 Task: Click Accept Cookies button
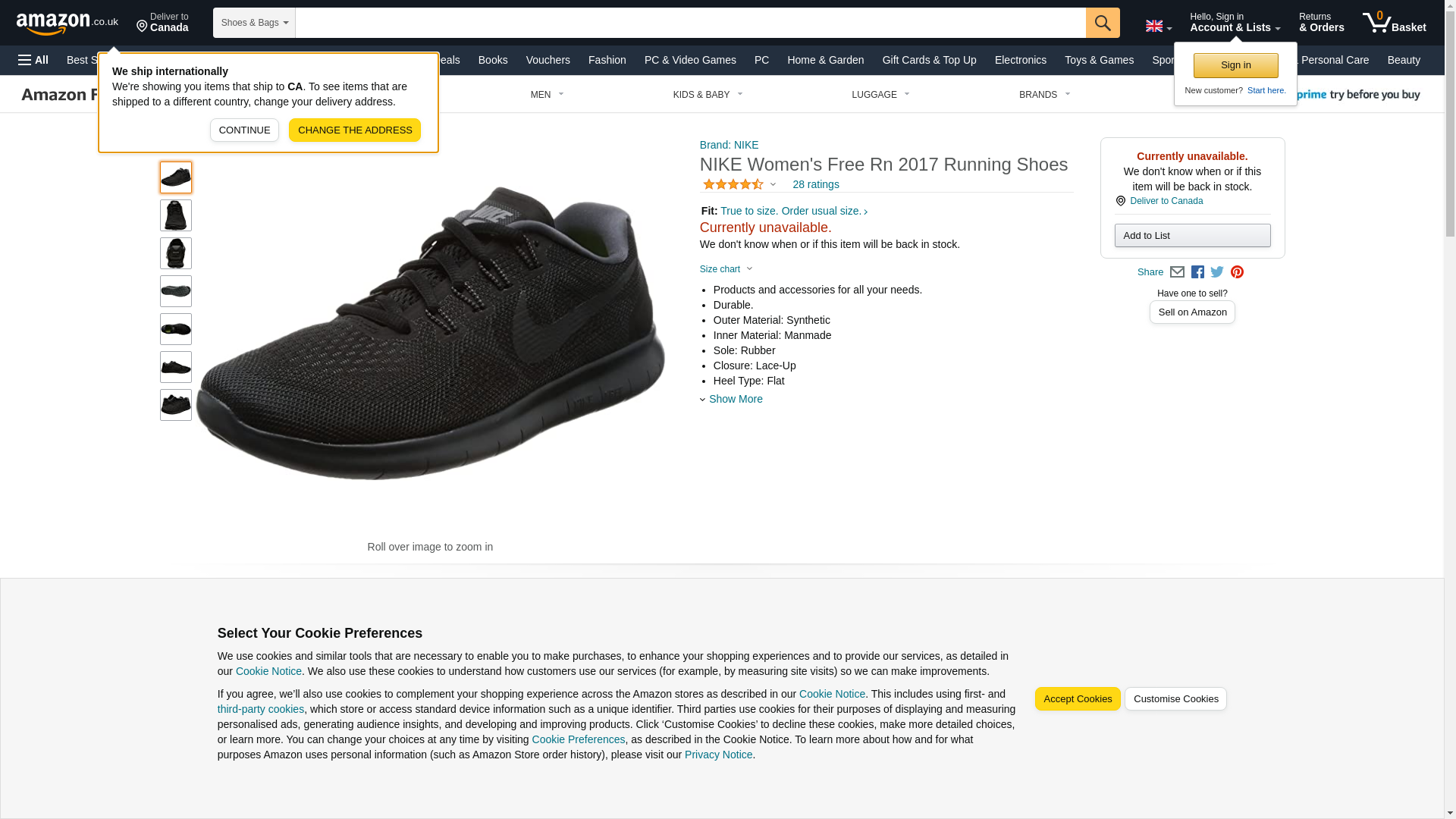pos(1077,699)
